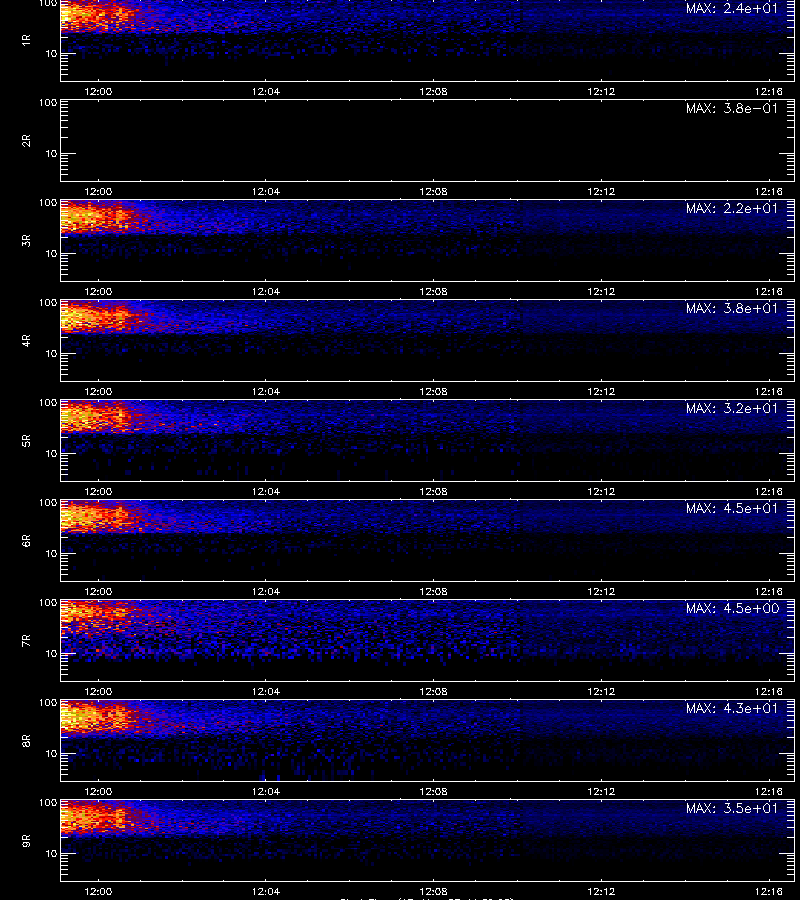
Task: Click the 7R panel label
Action: pos(26,641)
